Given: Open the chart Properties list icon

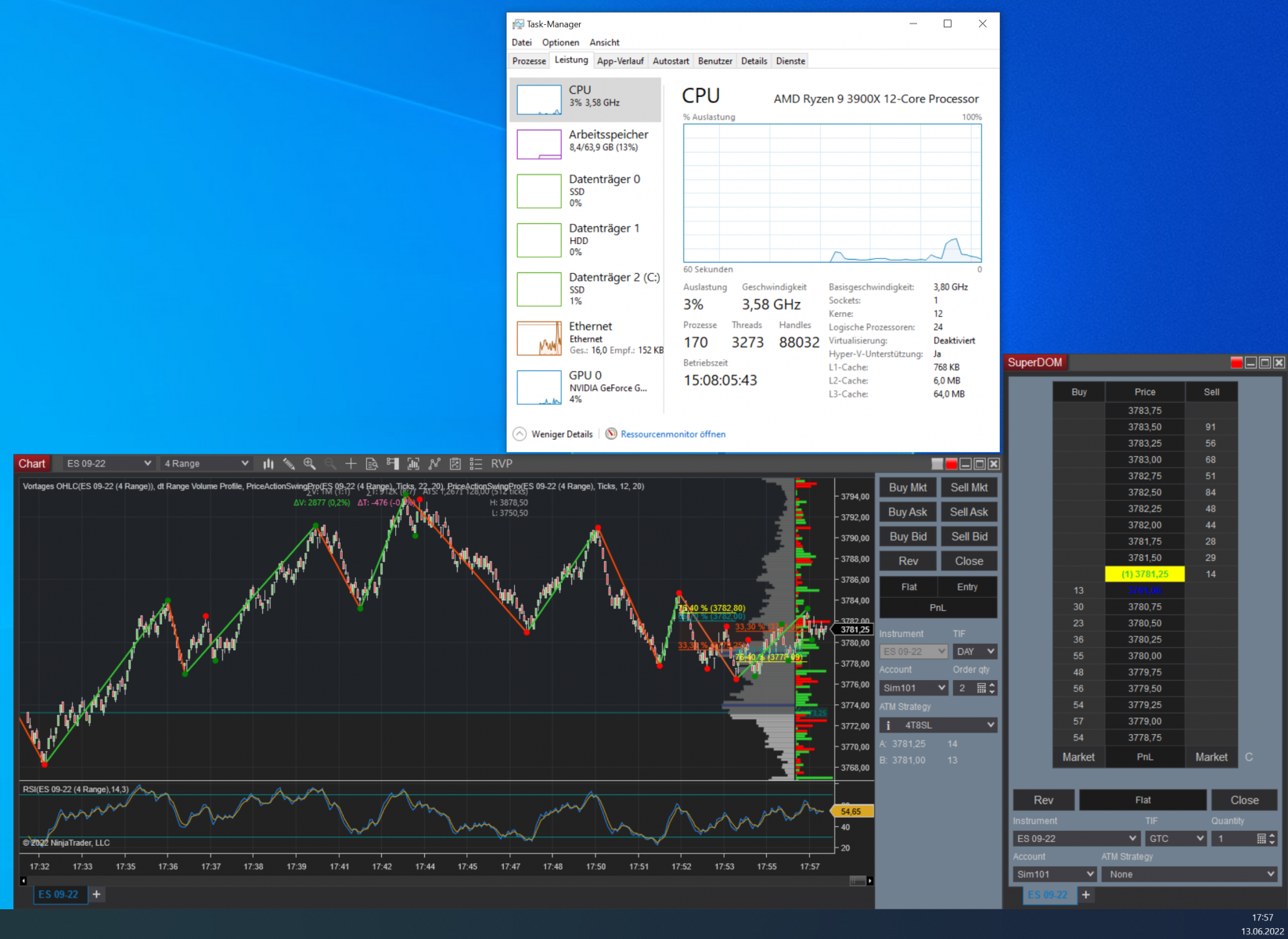Looking at the screenshot, I should [x=476, y=464].
